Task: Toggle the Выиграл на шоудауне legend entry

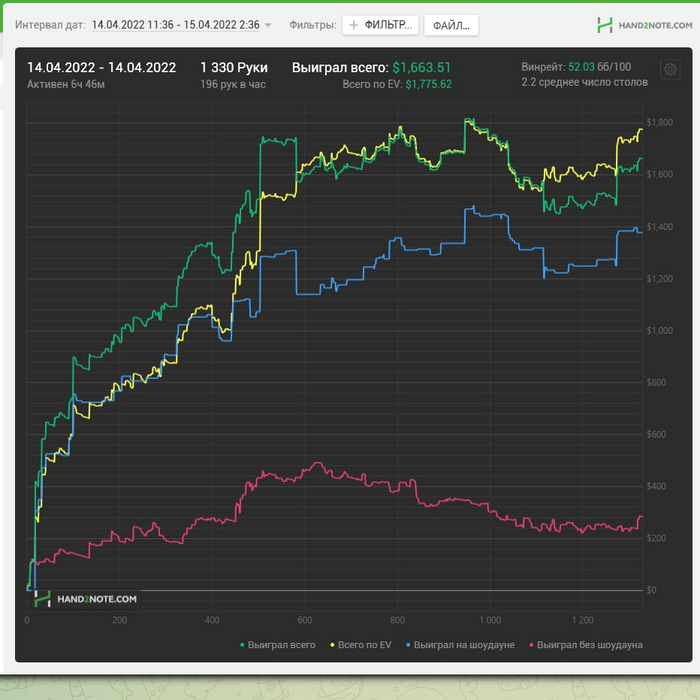Action: [x=460, y=645]
